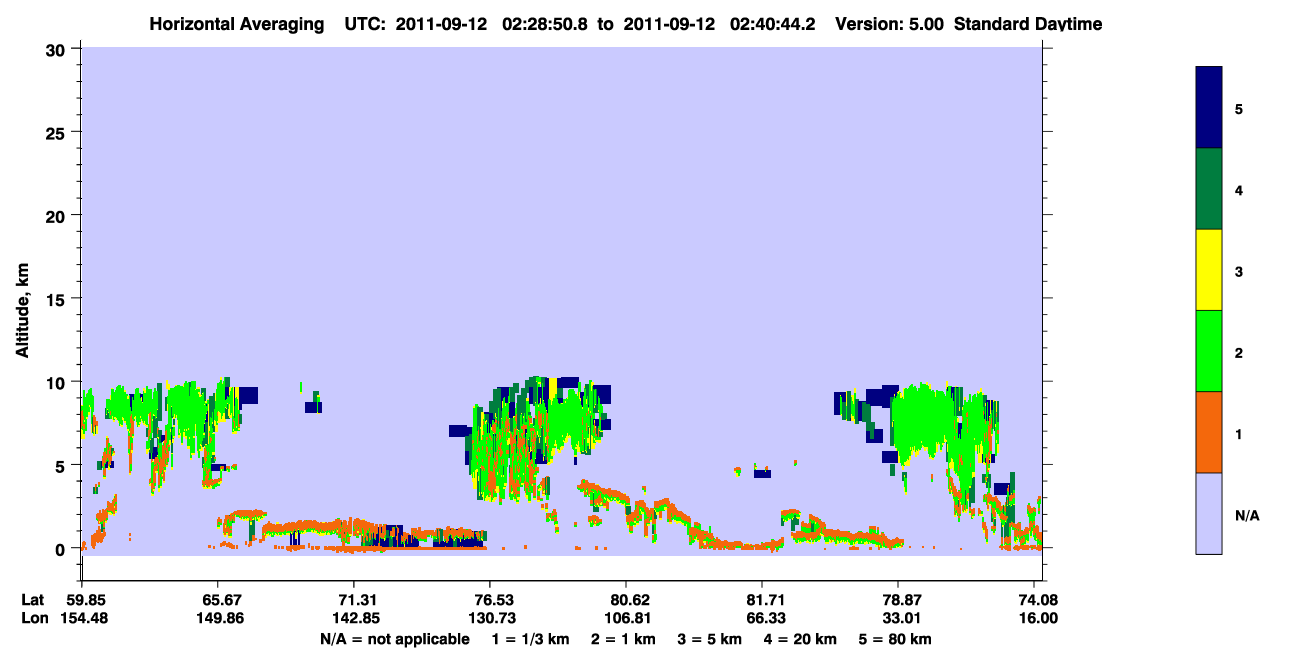Click the longitude value 149.86

pos(218,618)
